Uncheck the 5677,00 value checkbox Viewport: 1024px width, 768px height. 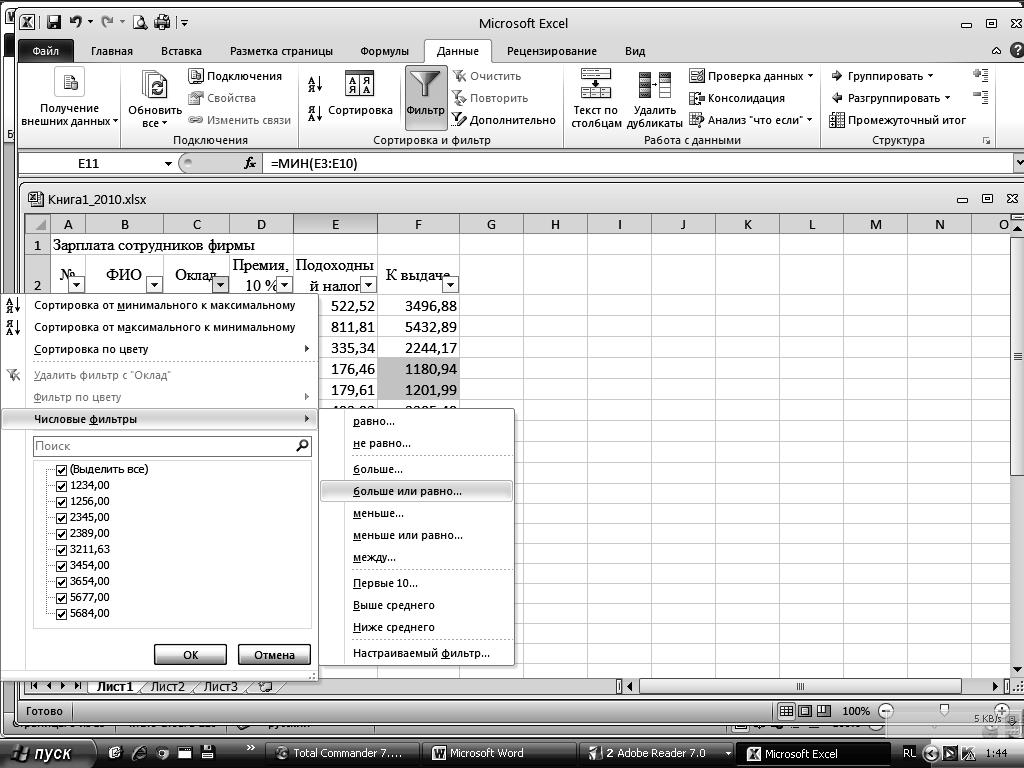pyautogui.click(x=61, y=598)
